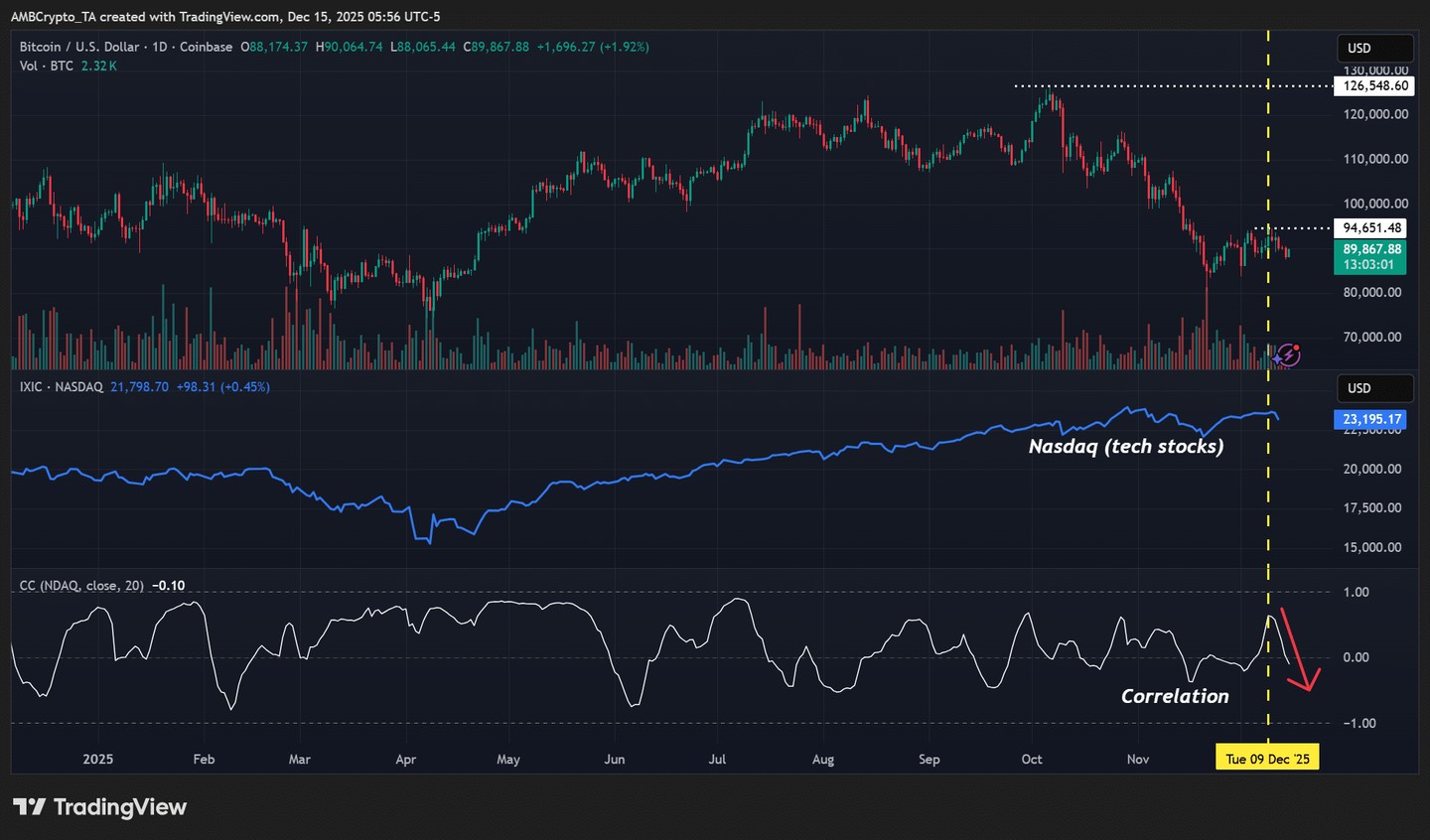The image size is (1430, 840).
Task: Click the 94,651.48 price label
Action: coord(1371,228)
